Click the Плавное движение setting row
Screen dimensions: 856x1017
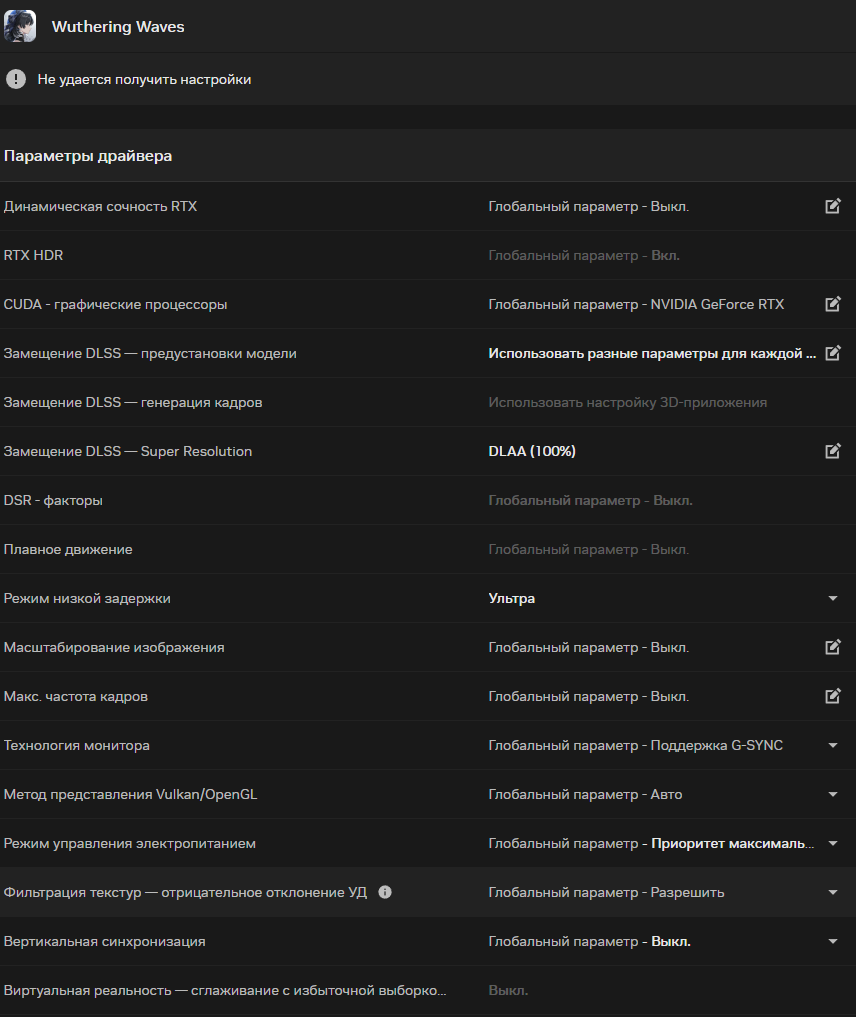pyautogui.click(x=428, y=549)
